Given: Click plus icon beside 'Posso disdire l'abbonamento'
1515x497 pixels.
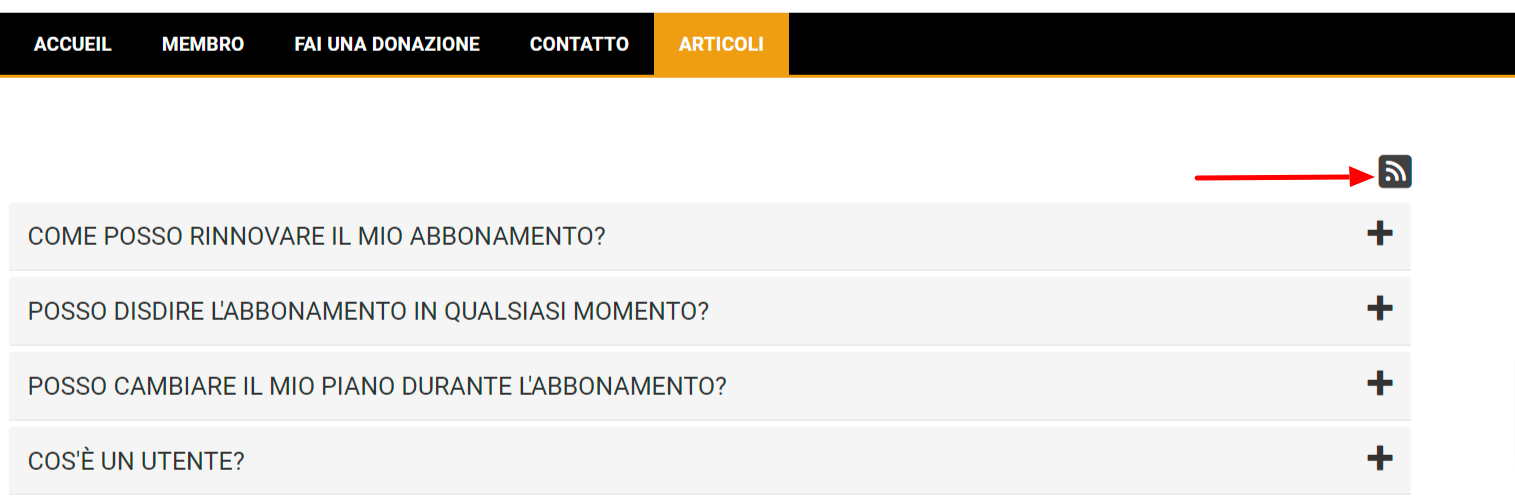Looking at the screenshot, I should (x=1379, y=308).
